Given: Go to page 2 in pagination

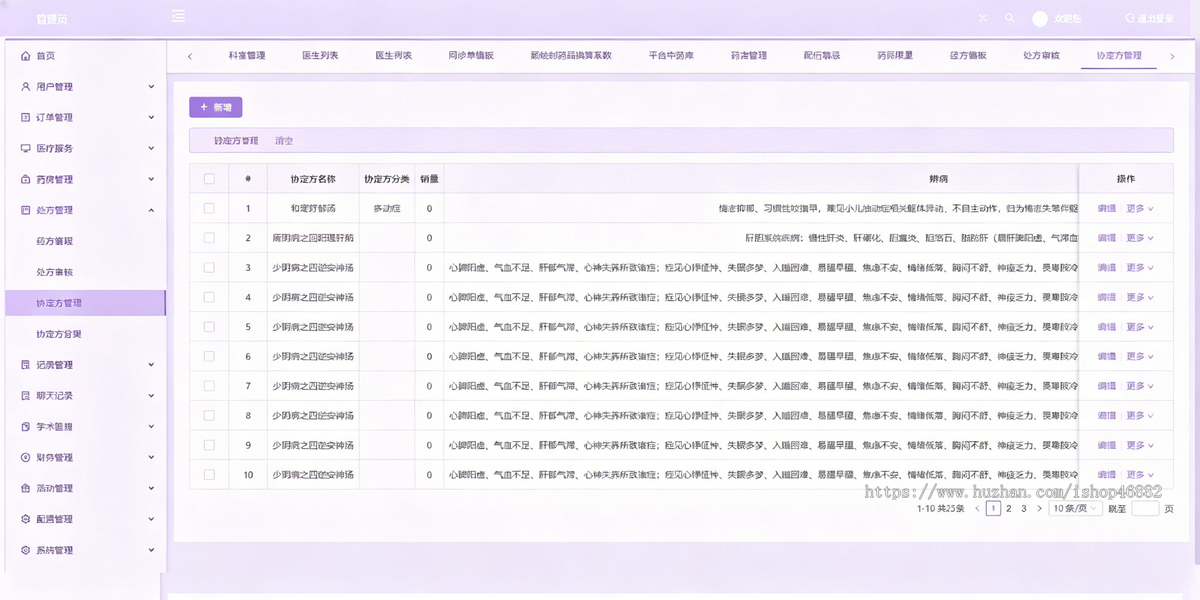Looking at the screenshot, I should 1009,509.
